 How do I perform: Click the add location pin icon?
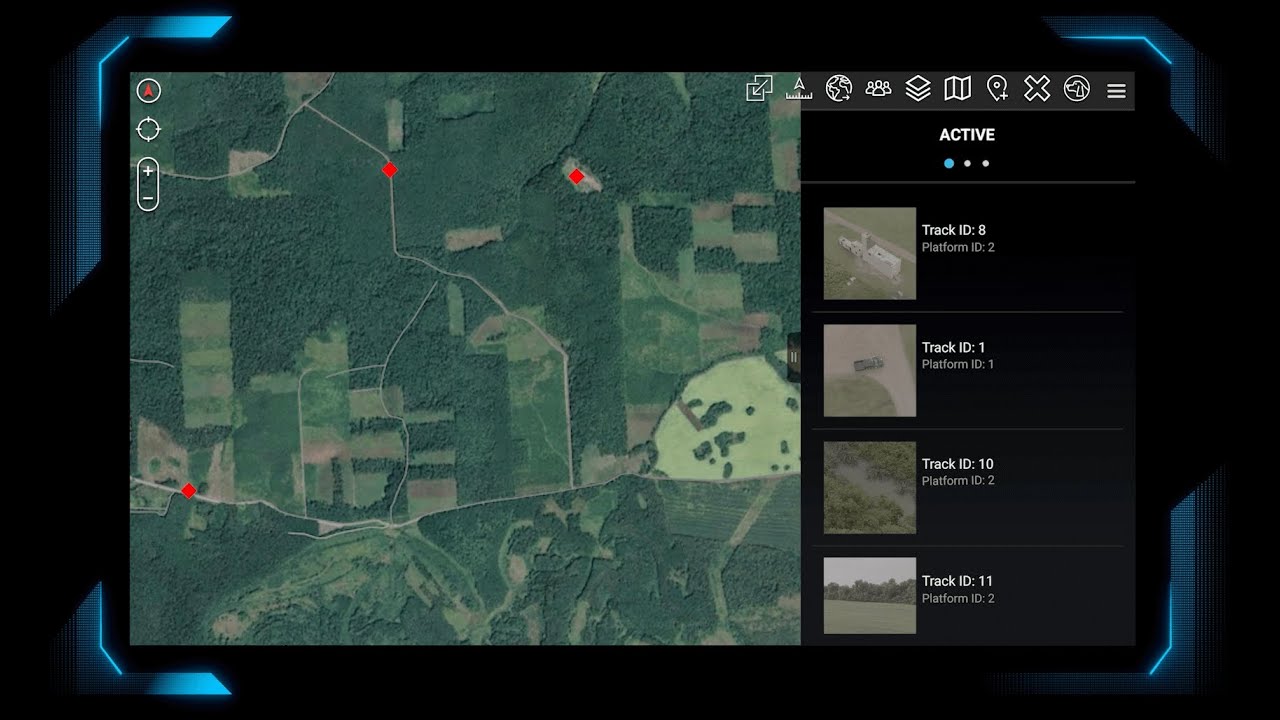[x=997, y=89]
